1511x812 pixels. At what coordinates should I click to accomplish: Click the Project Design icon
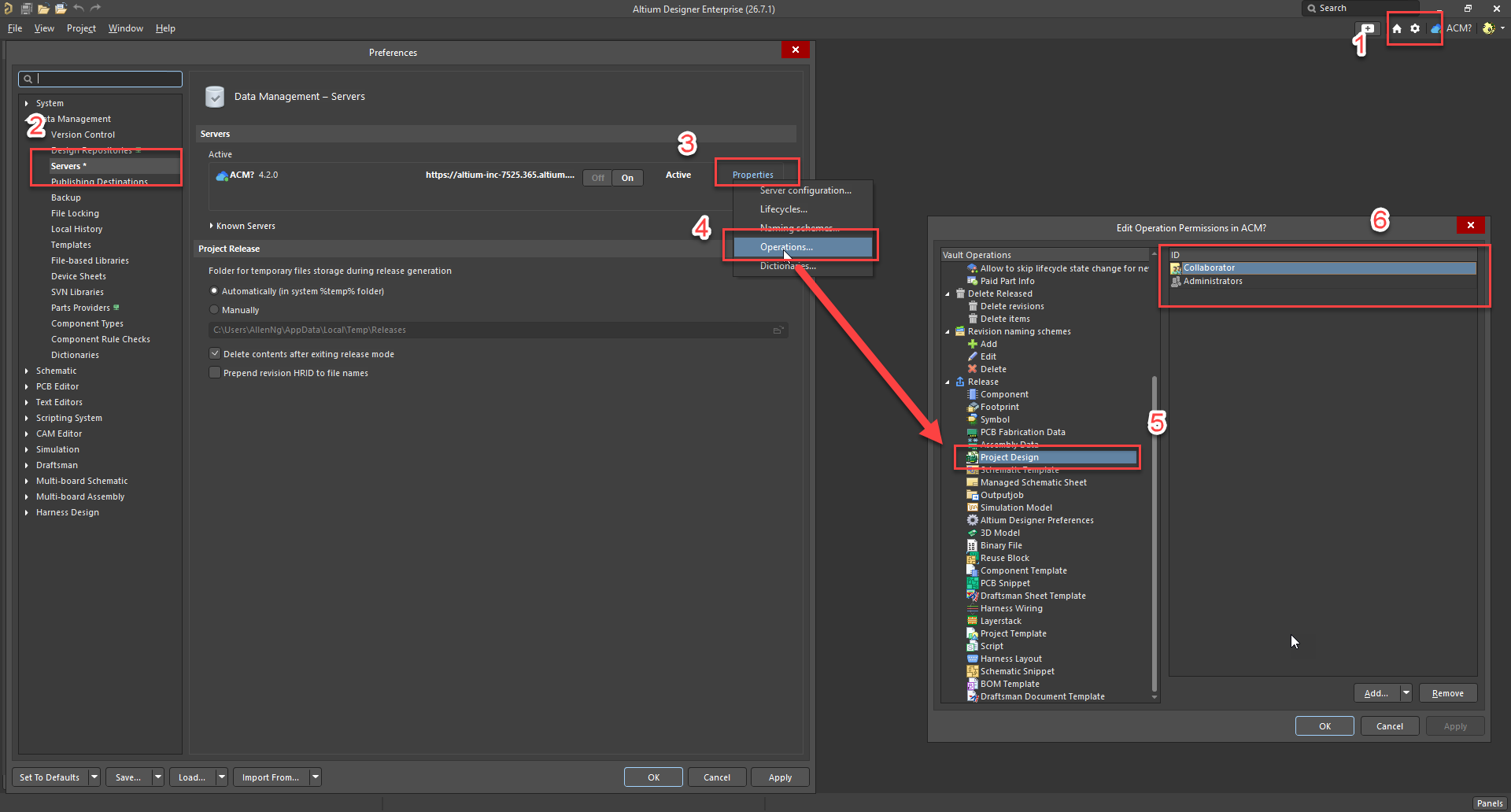(973, 457)
